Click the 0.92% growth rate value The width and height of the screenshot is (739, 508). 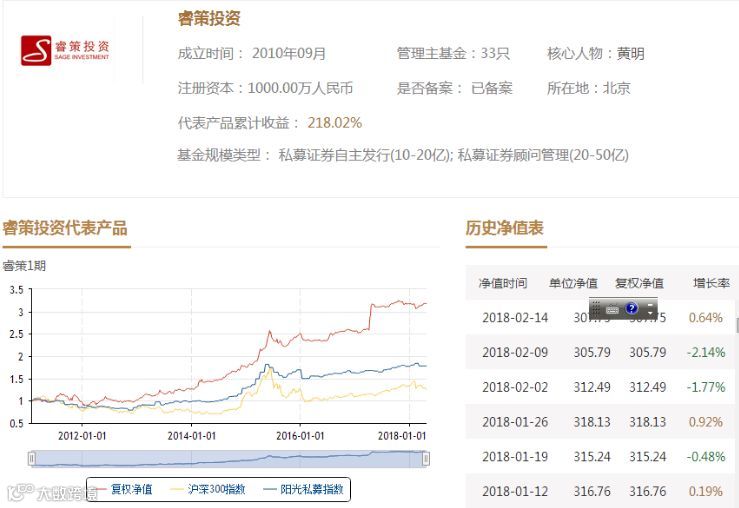(706, 422)
